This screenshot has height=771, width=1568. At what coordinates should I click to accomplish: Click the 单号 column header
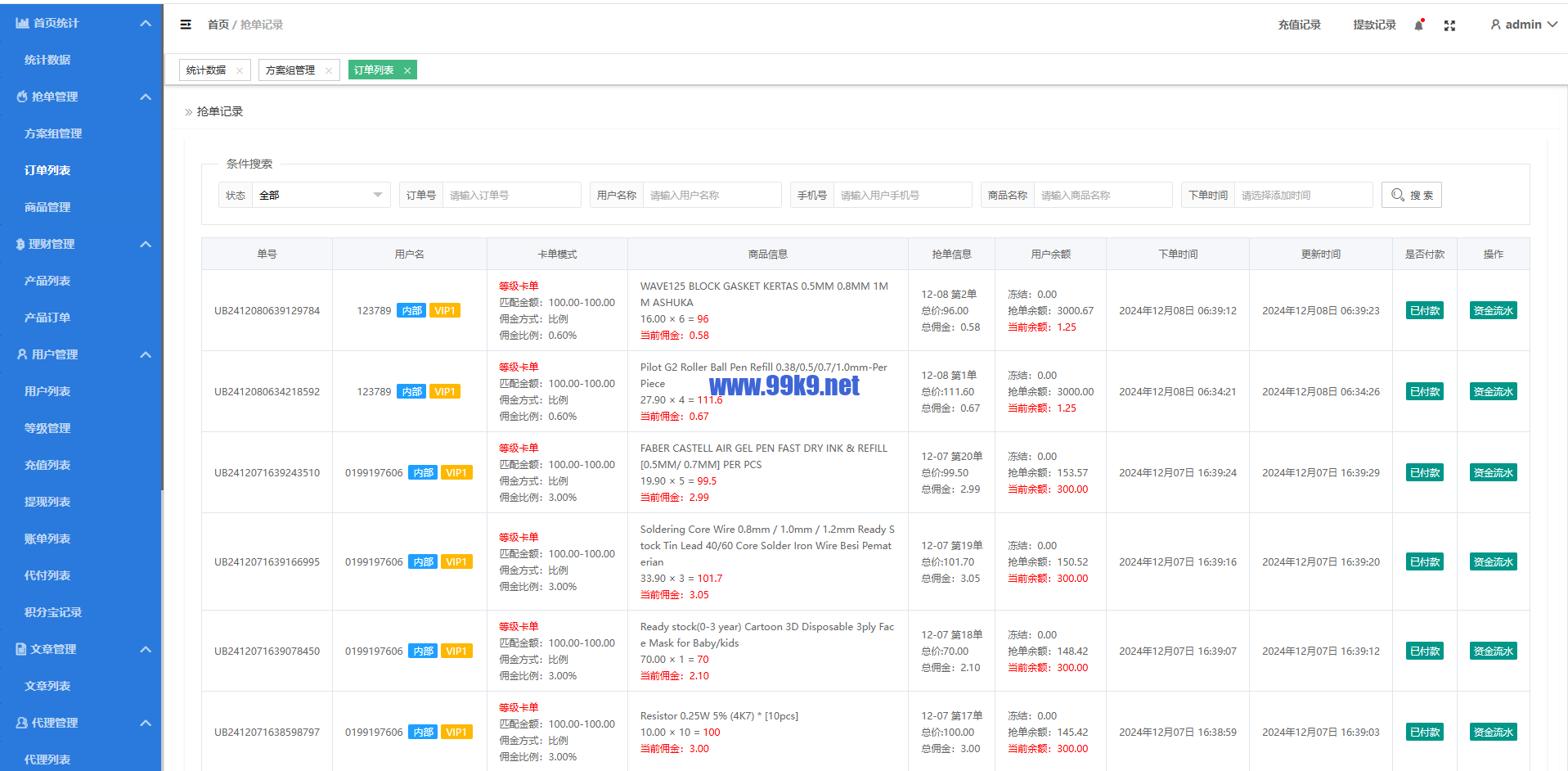click(x=267, y=254)
